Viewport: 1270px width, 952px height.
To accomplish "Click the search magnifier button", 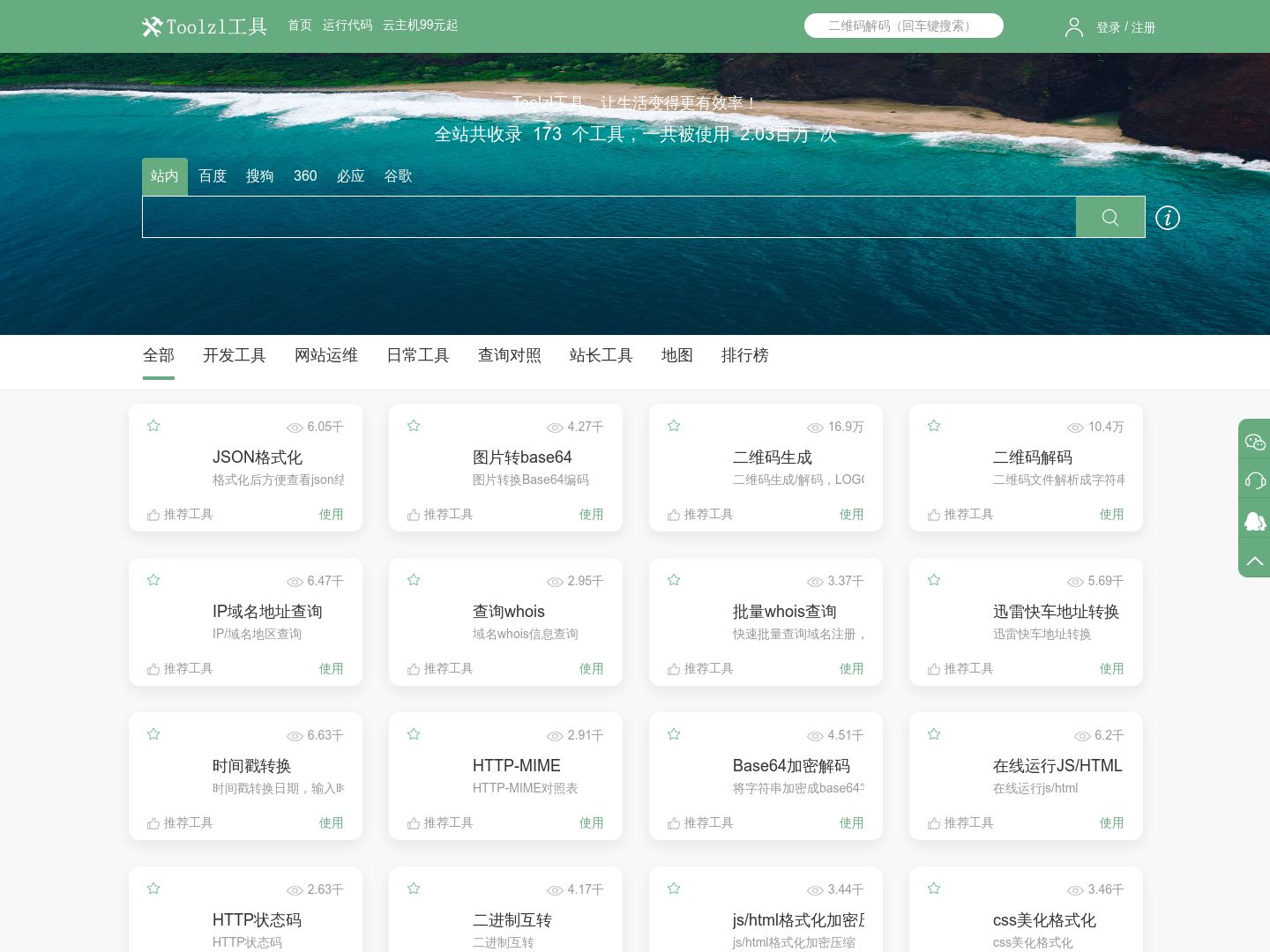I will coord(1110,217).
